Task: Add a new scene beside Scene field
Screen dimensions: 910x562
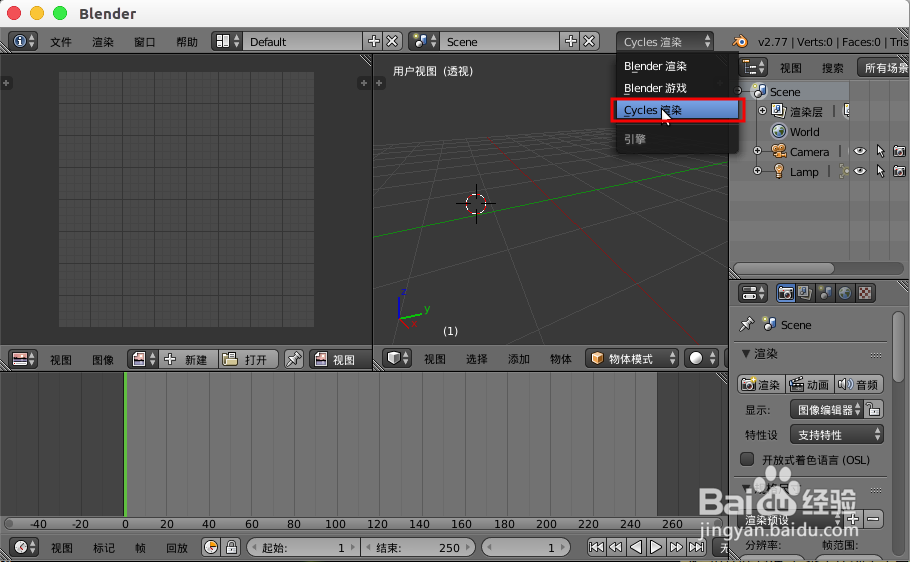Action: coord(570,41)
